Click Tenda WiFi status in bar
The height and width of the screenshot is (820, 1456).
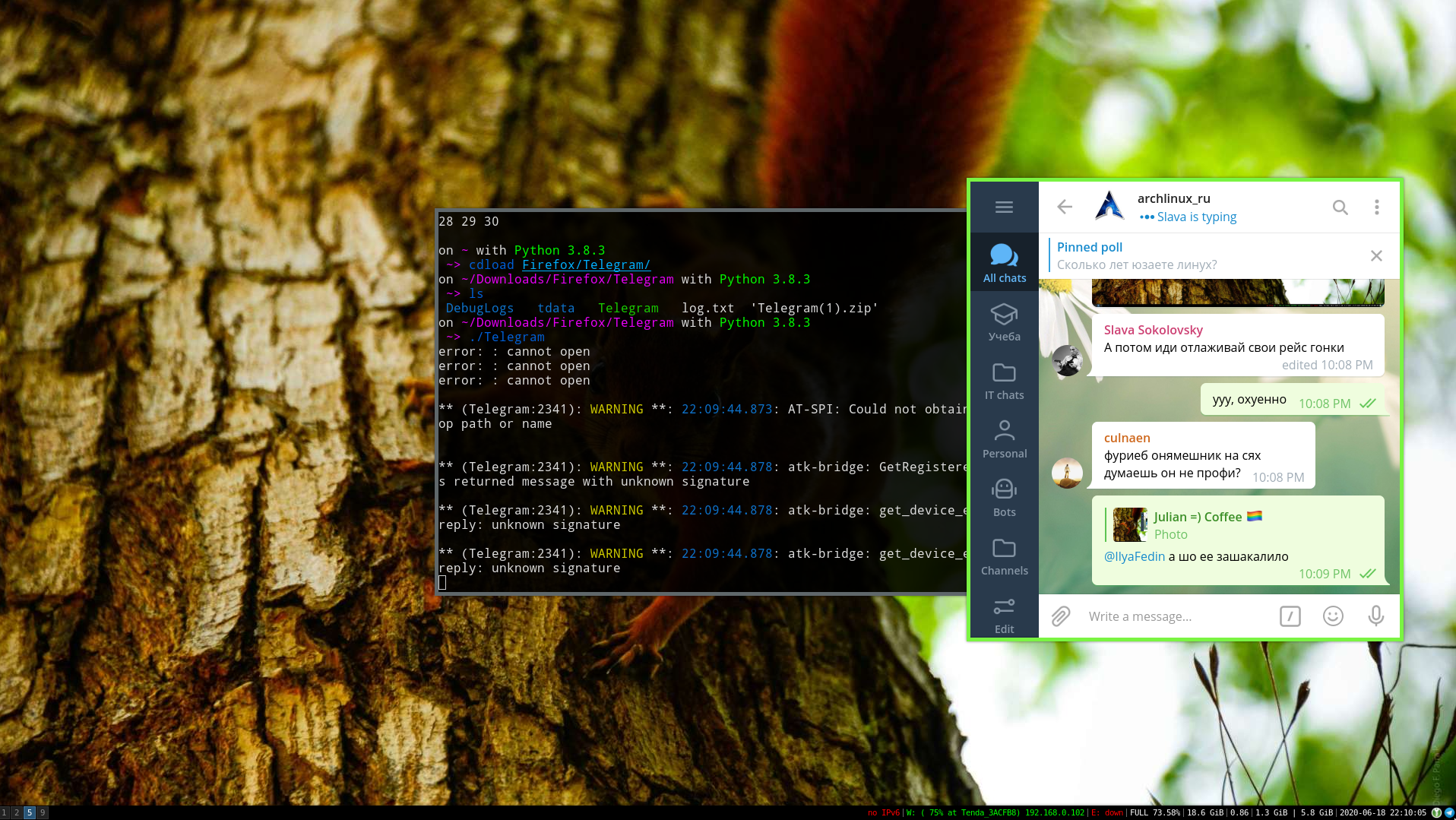[x=995, y=812]
